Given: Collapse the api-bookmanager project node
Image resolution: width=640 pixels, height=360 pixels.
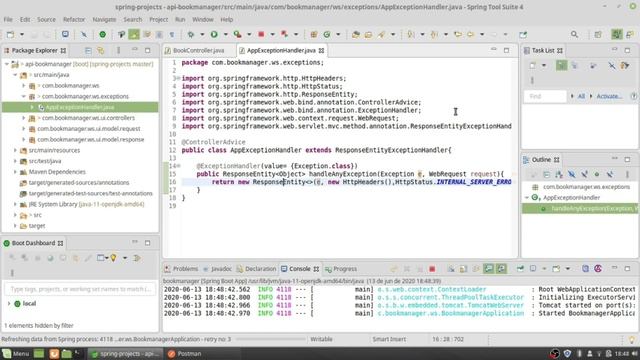Looking at the screenshot, I should coord(7,64).
